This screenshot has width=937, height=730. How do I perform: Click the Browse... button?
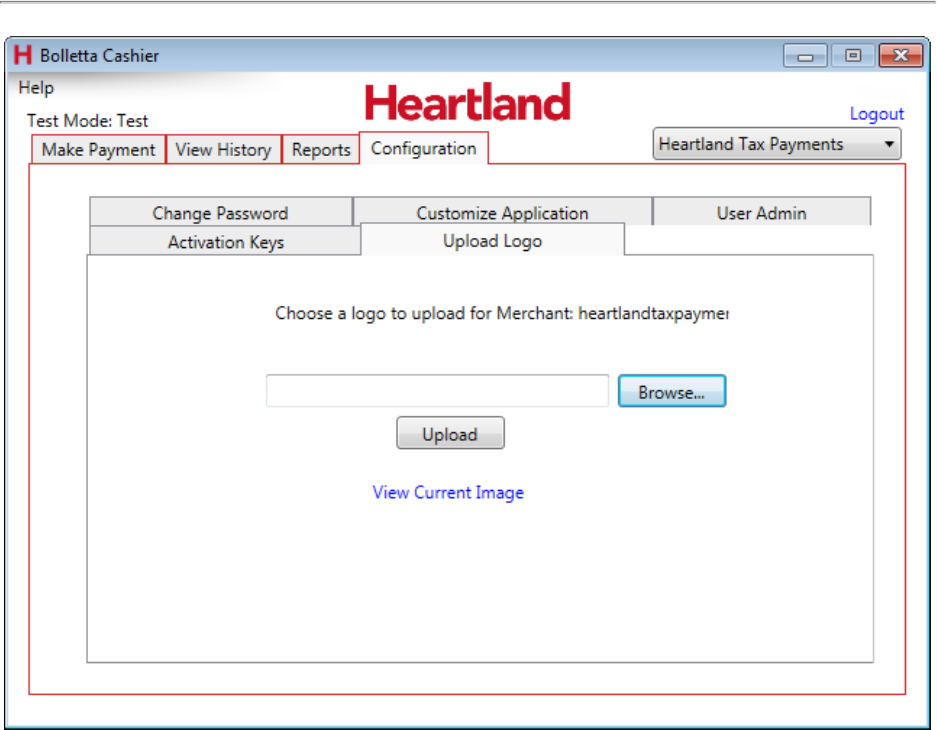672,391
